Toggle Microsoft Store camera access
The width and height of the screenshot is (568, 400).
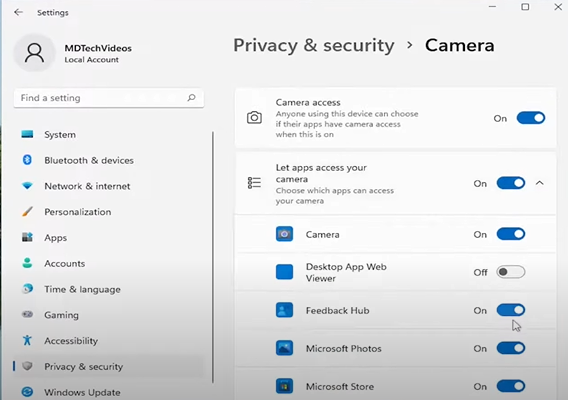click(x=511, y=386)
